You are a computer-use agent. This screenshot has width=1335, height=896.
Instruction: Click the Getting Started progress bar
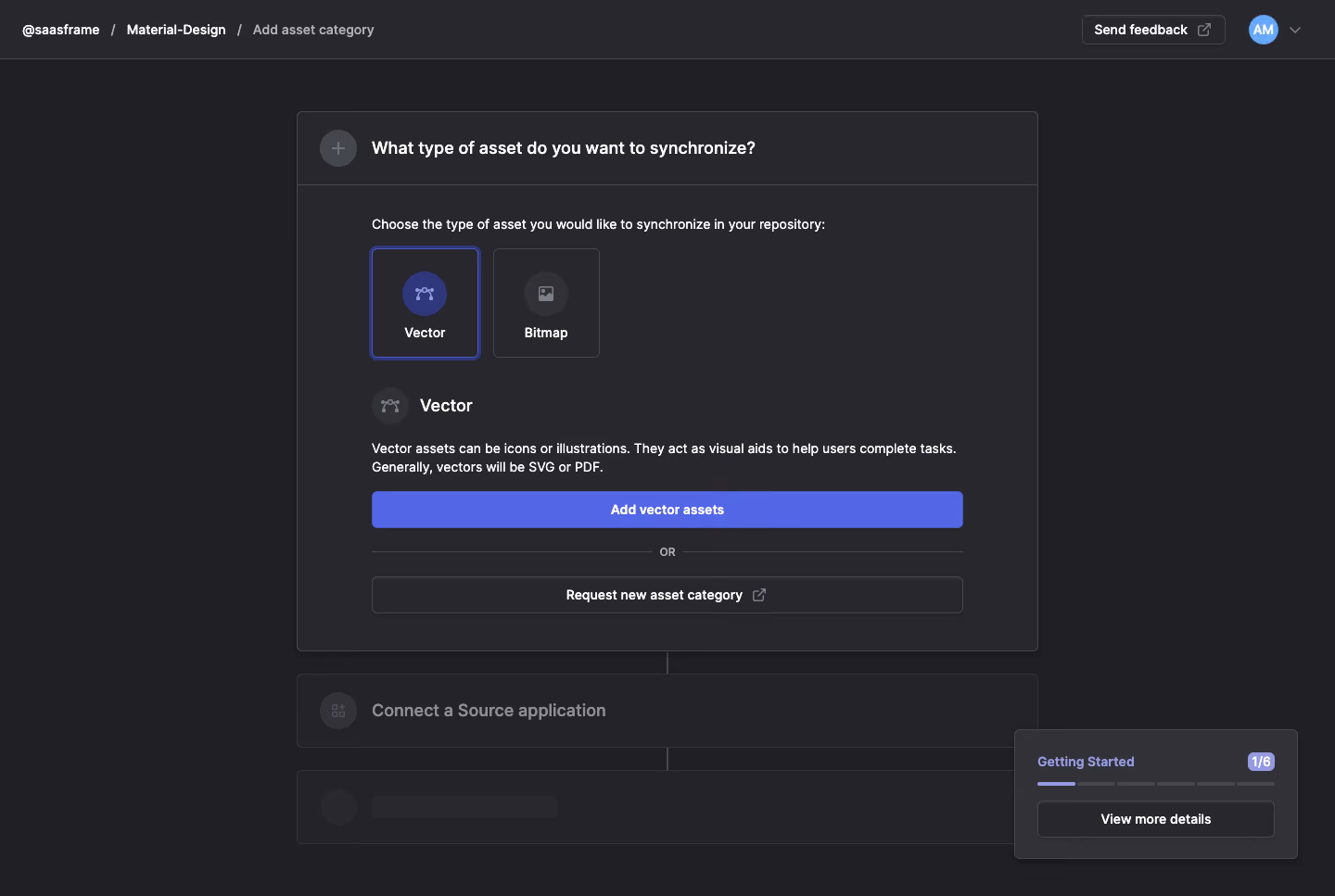(x=1156, y=784)
